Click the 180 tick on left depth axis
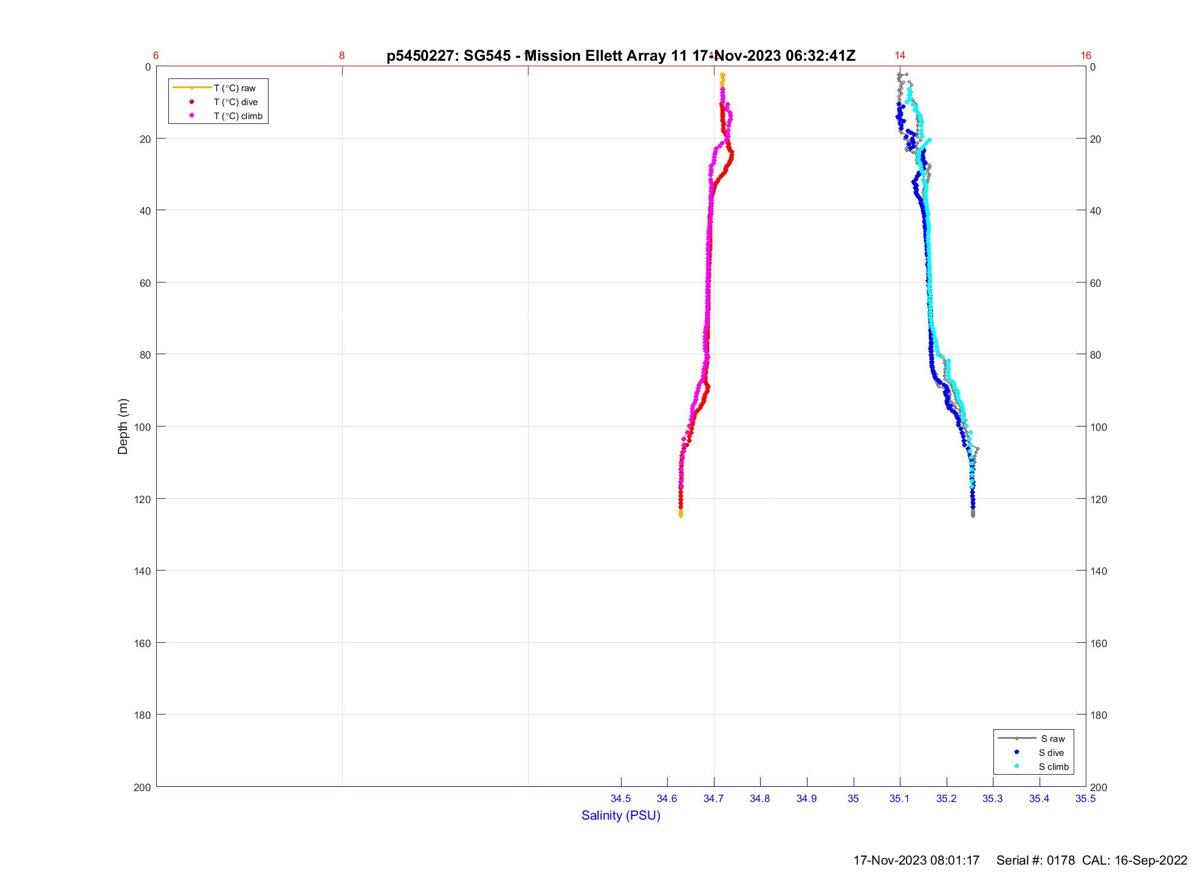The image size is (1200, 885). pyautogui.click(x=142, y=715)
